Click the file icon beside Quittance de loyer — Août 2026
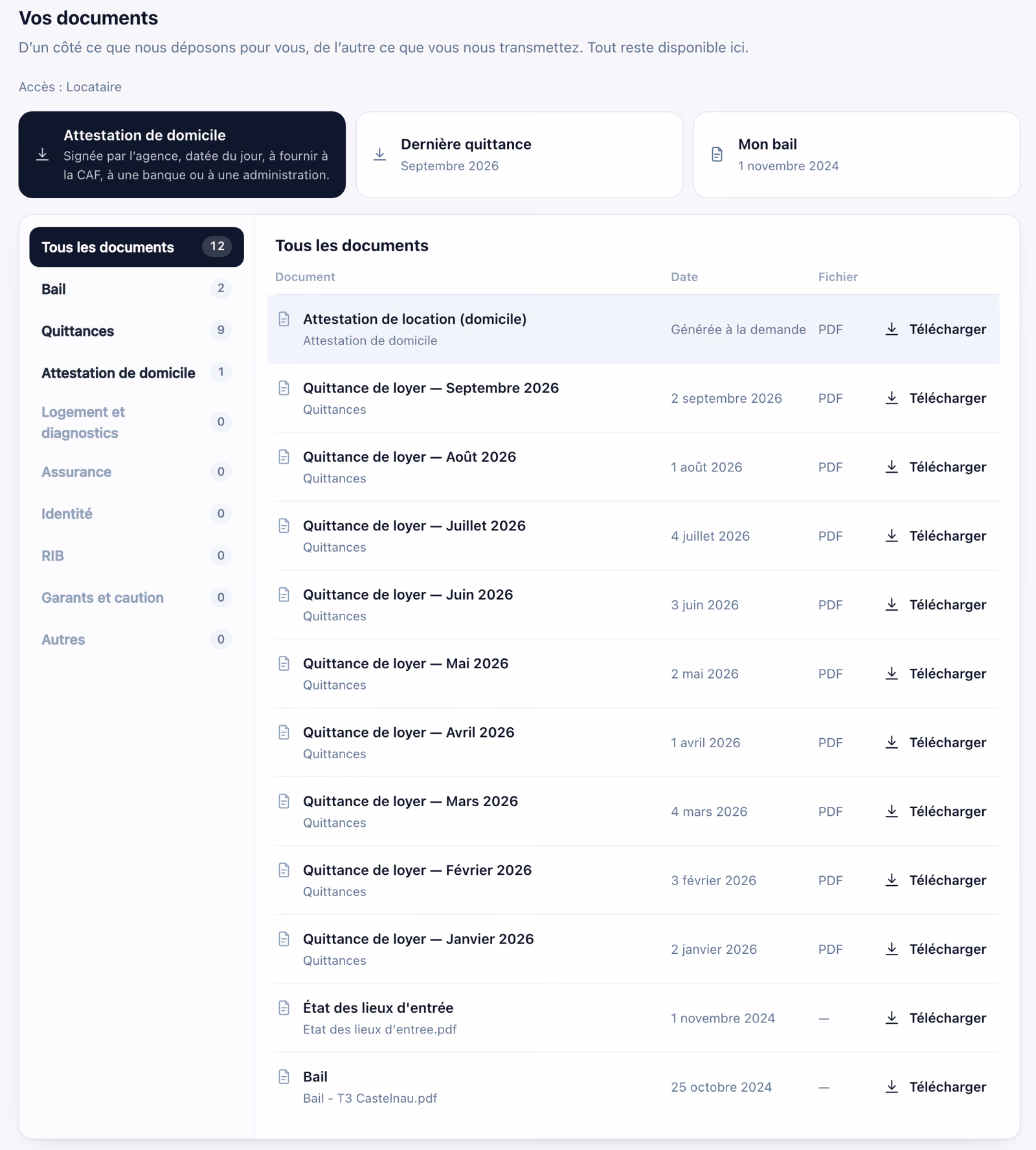This screenshot has height=1150, width=1036. pyautogui.click(x=284, y=457)
